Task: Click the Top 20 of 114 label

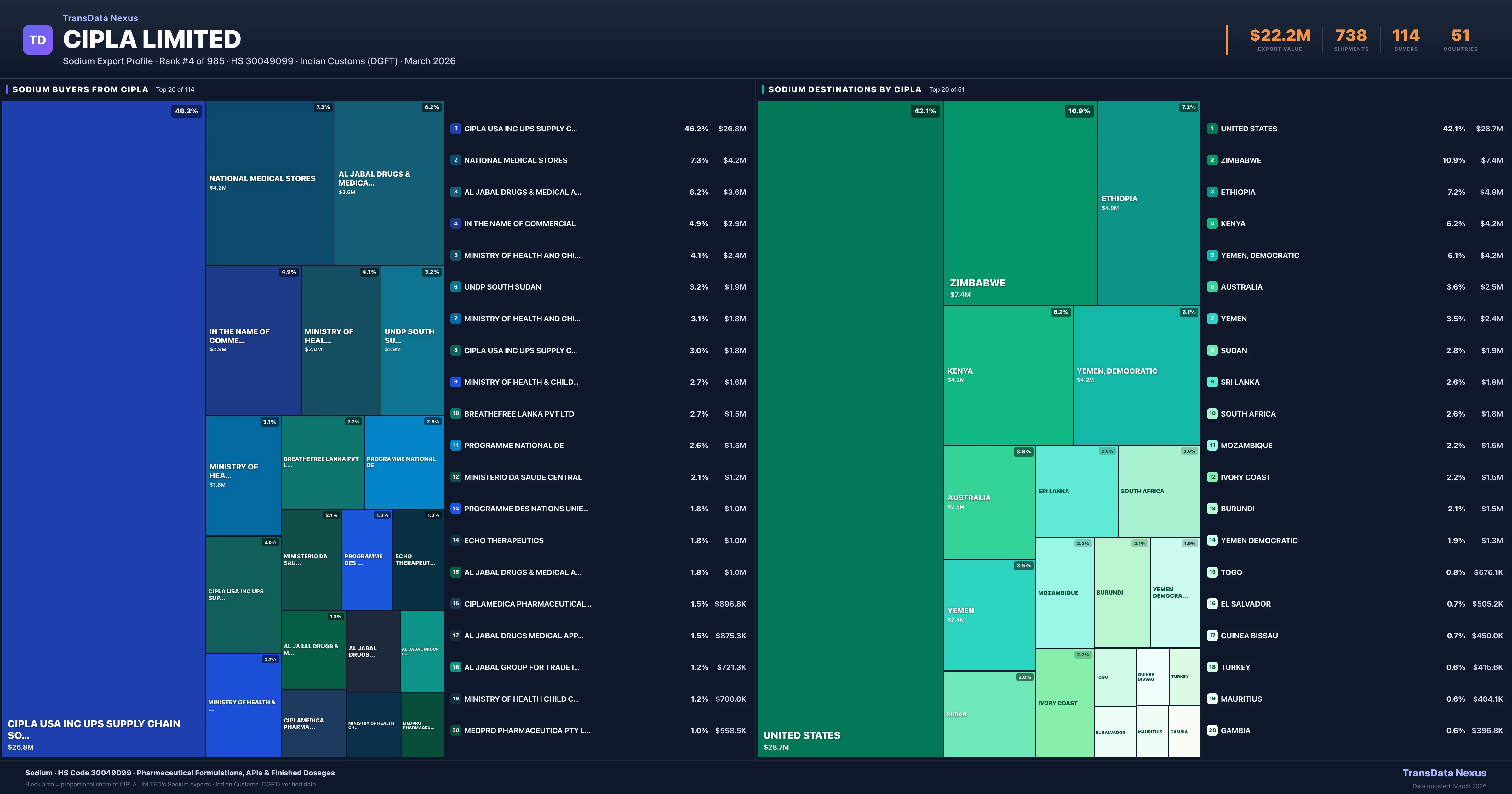Action: [174, 89]
